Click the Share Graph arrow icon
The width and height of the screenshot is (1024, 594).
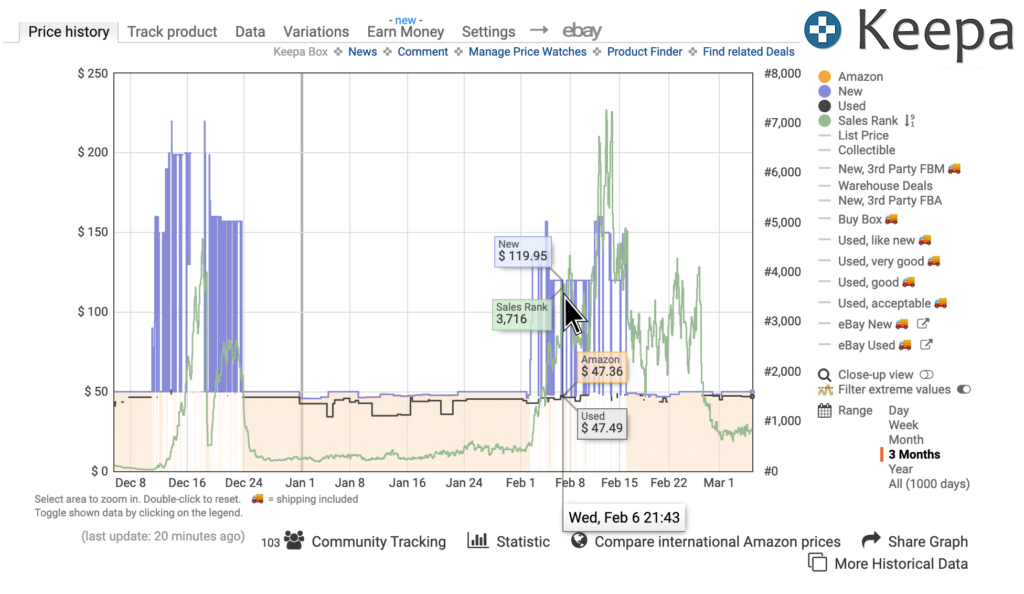pos(871,539)
